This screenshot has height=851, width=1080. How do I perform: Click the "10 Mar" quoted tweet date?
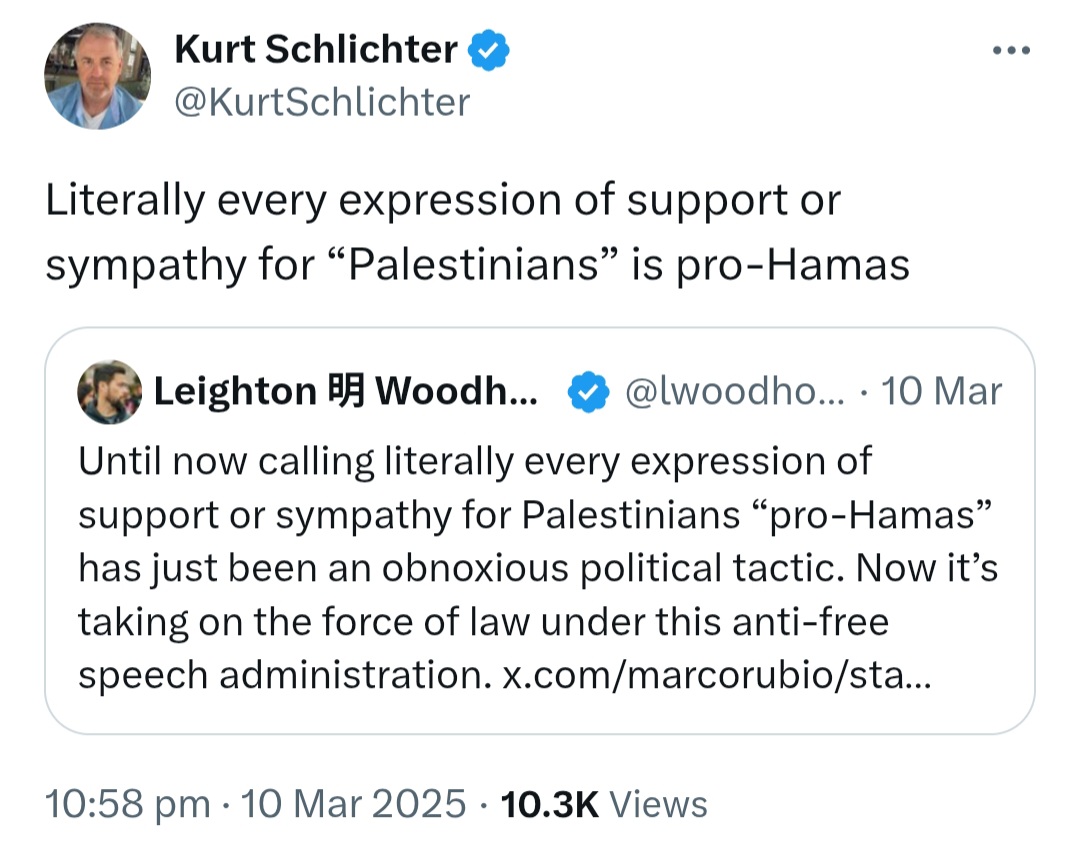943,392
